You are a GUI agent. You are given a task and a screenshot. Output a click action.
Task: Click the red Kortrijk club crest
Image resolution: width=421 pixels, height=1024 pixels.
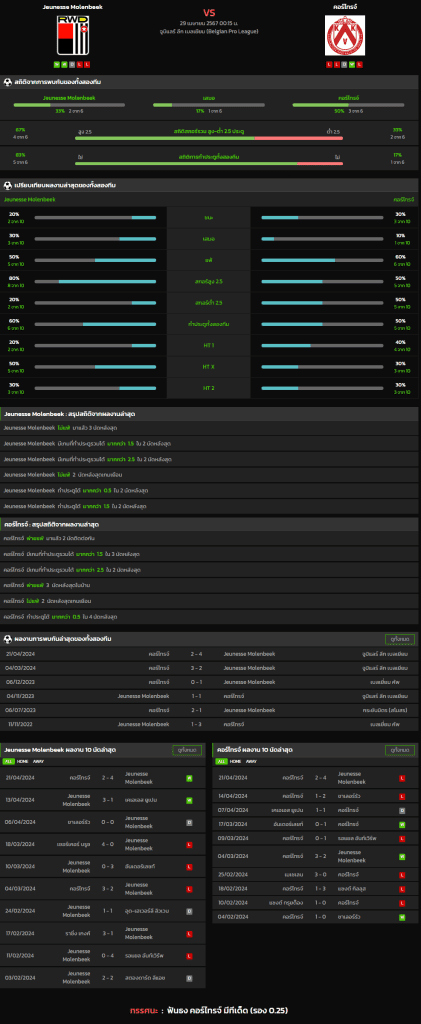pos(345,35)
